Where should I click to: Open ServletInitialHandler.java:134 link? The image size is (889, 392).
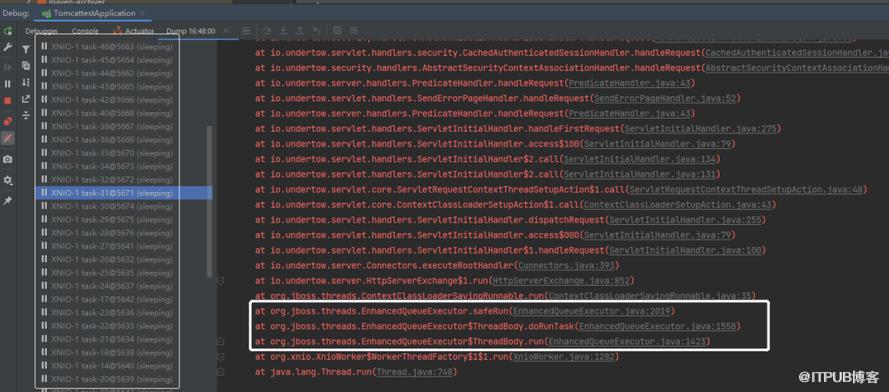641,159
